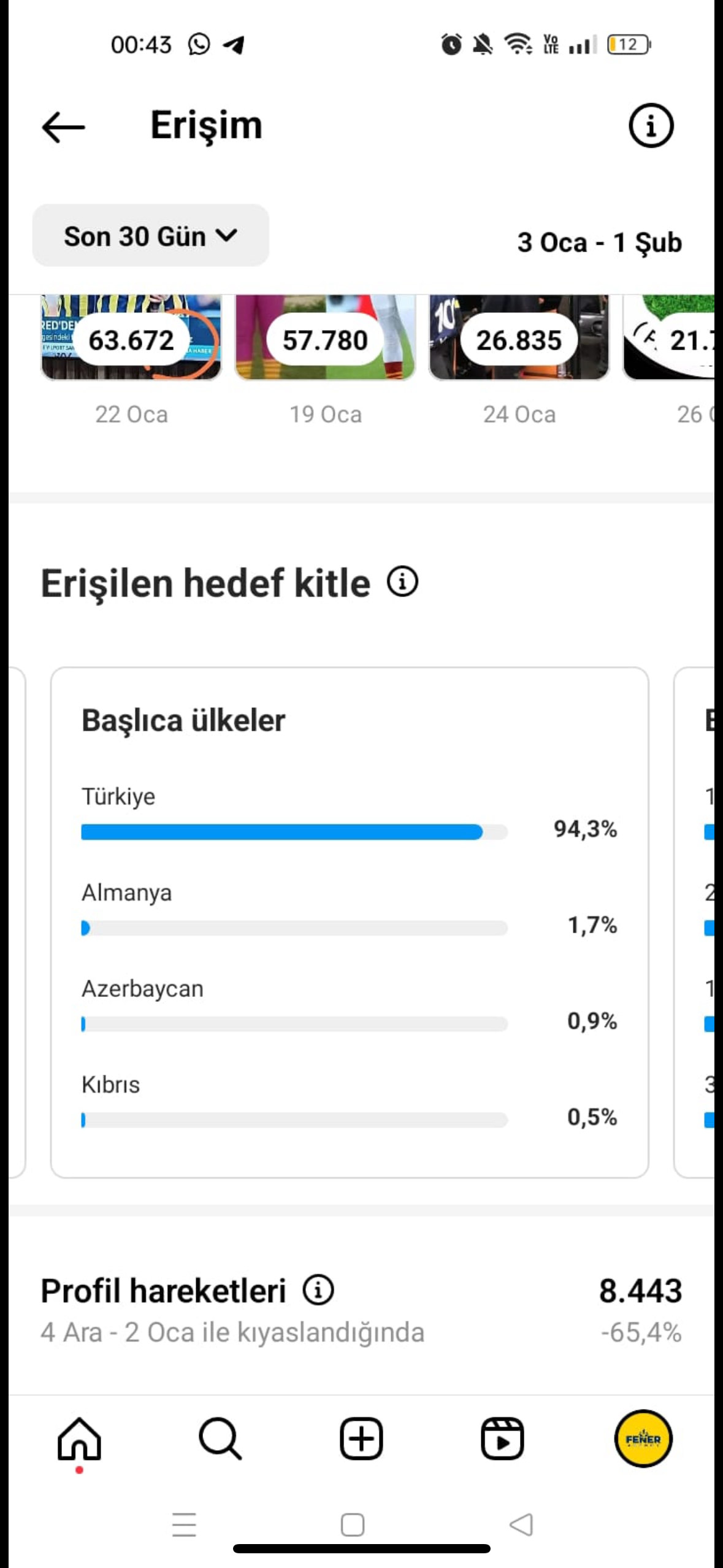Open the Fener profile avatar

point(643,1439)
